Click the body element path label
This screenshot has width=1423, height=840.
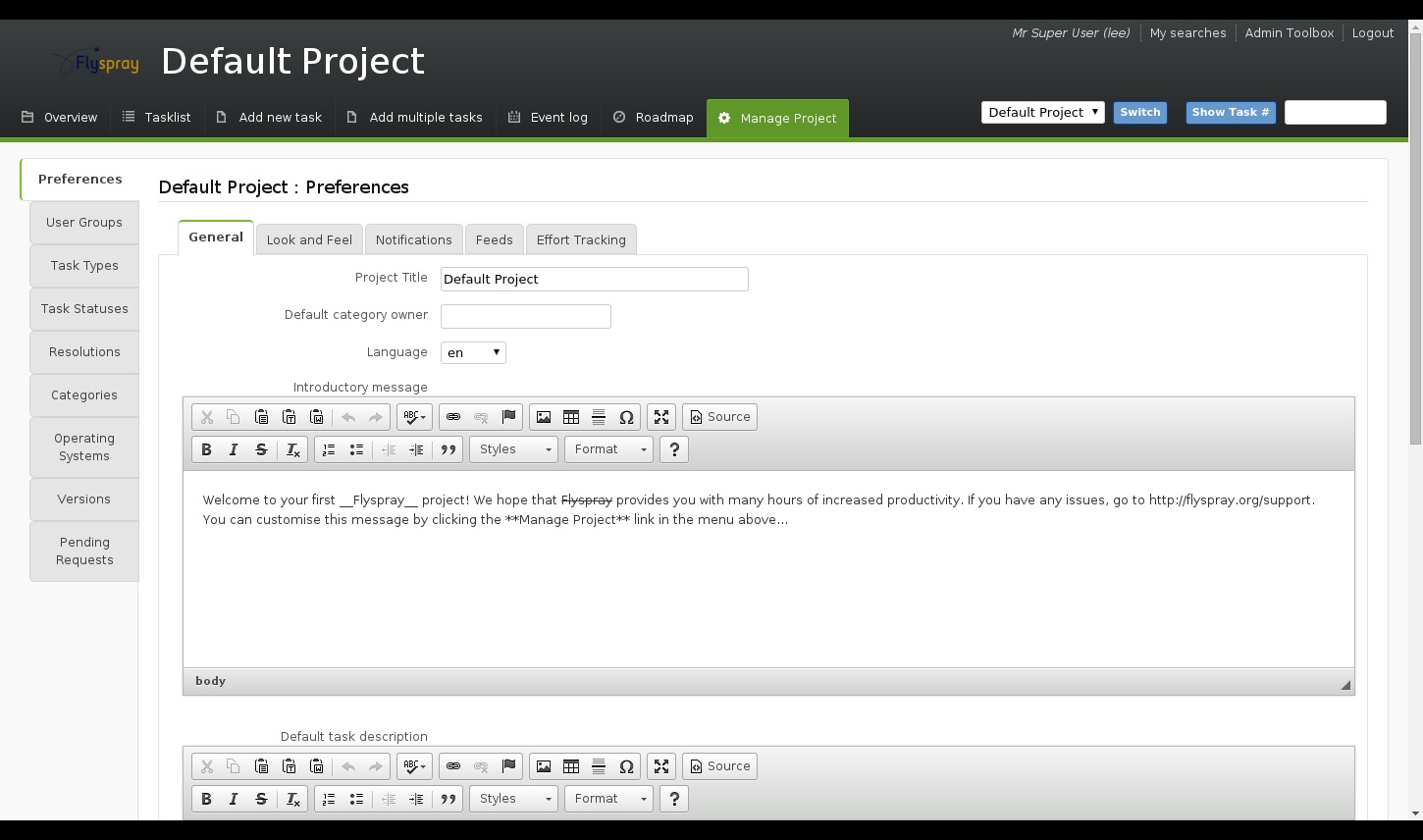[210, 681]
